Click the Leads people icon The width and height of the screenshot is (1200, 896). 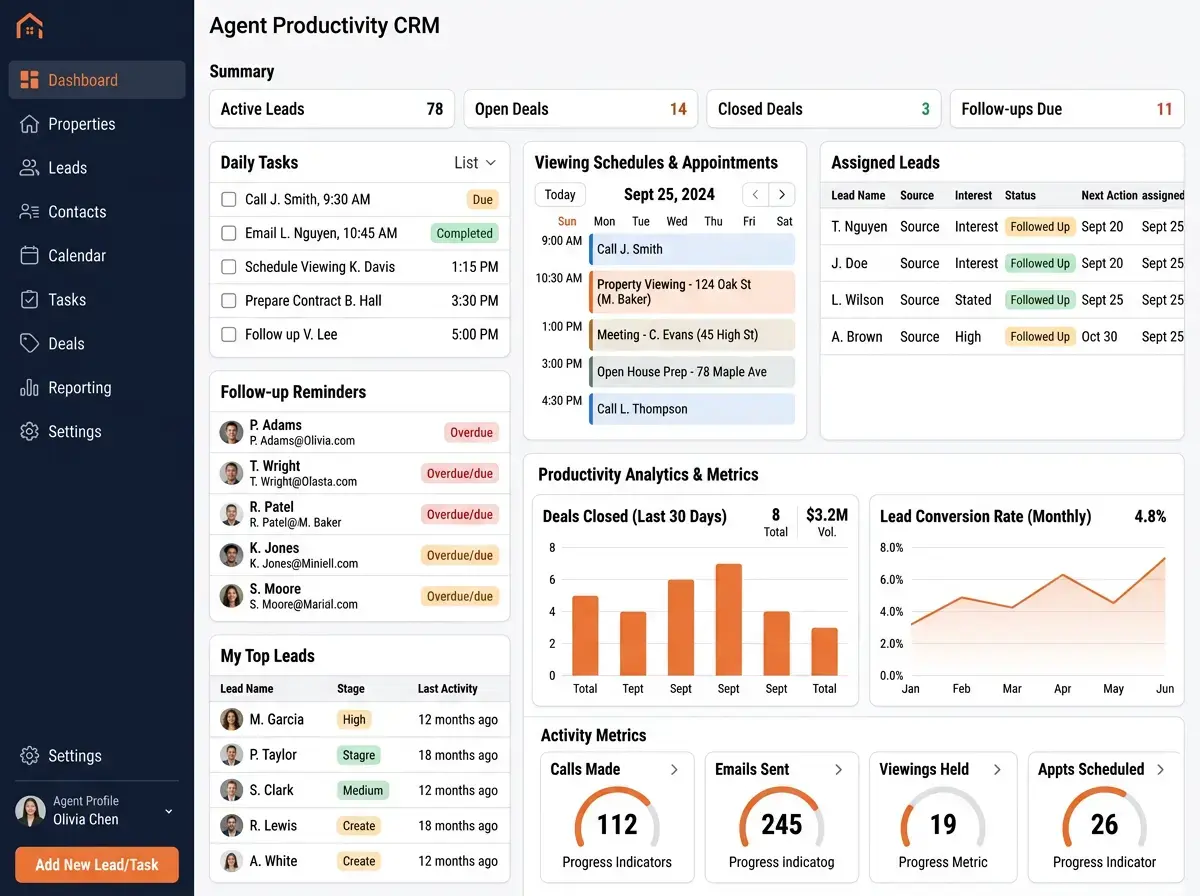tap(29, 168)
